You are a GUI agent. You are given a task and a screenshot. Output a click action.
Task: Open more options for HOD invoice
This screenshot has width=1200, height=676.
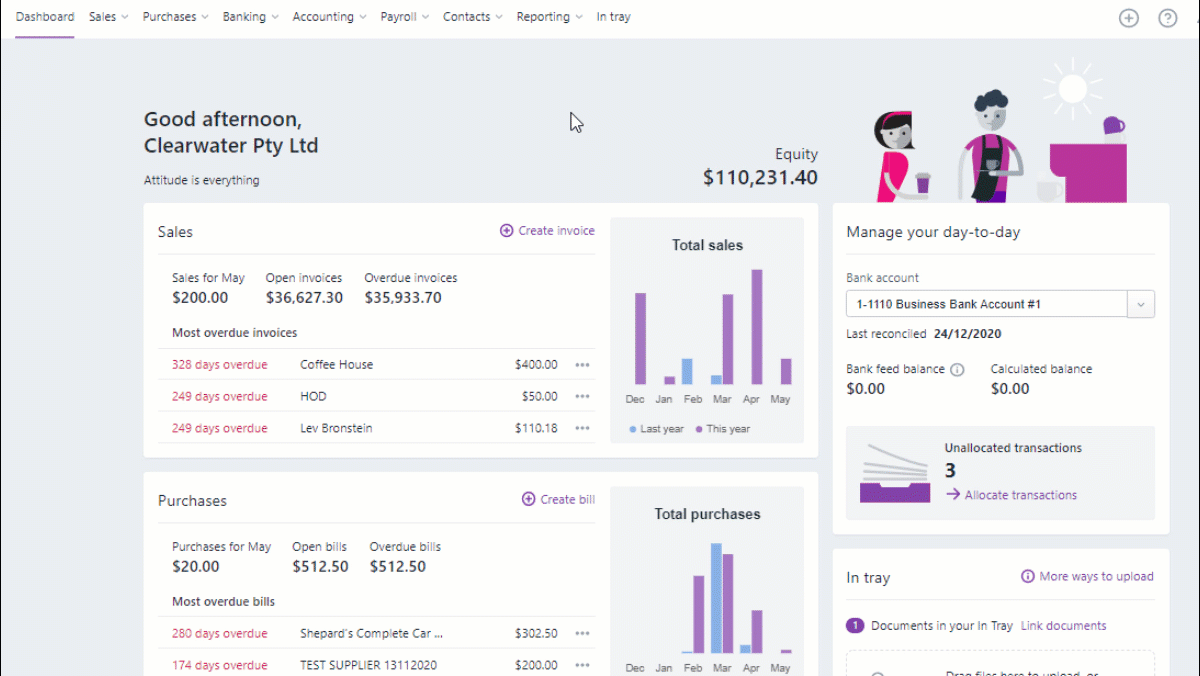click(582, 397)
